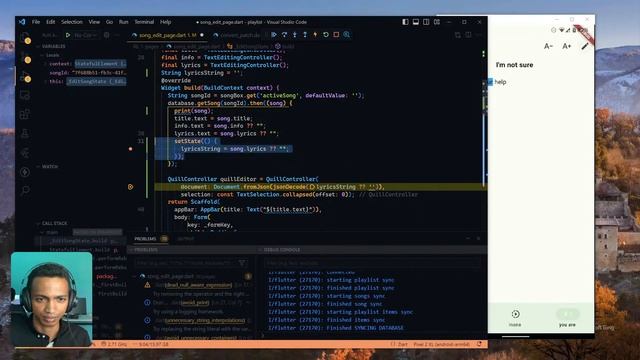Collapse the VARIABLES section
640x360 pixels.
(53, 47)
